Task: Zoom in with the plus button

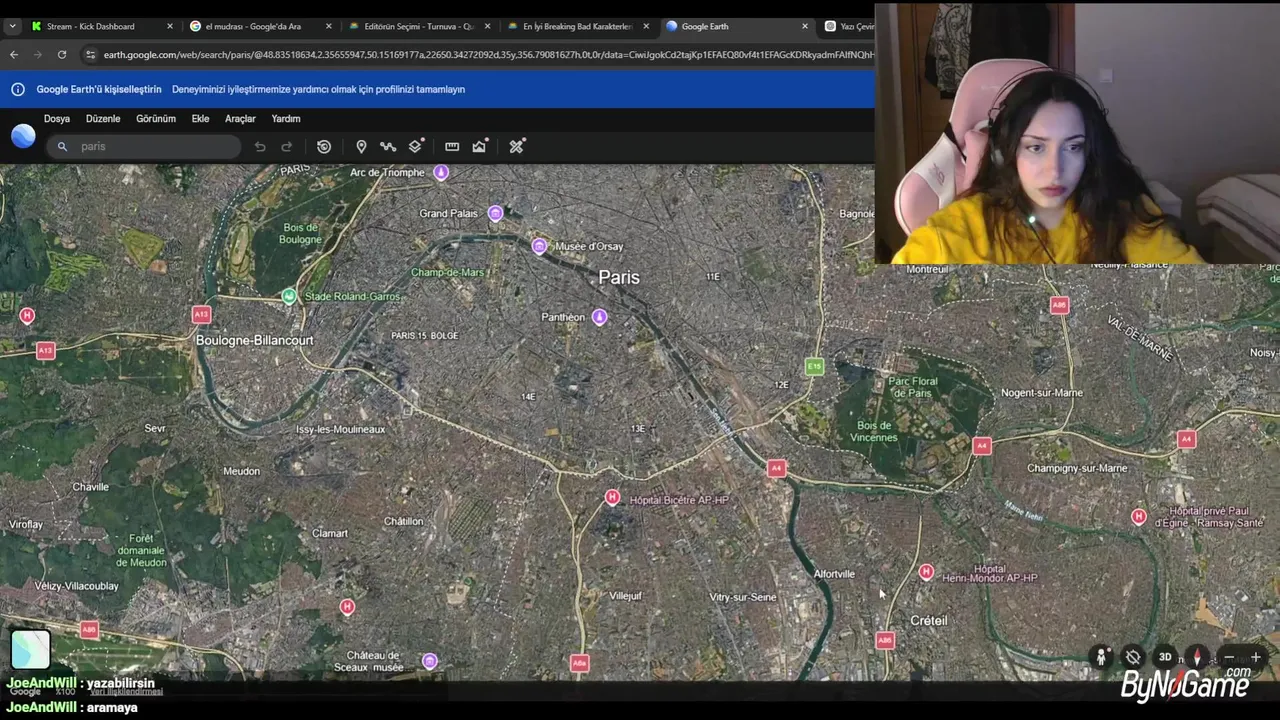Action: (x=1256, y=657)
